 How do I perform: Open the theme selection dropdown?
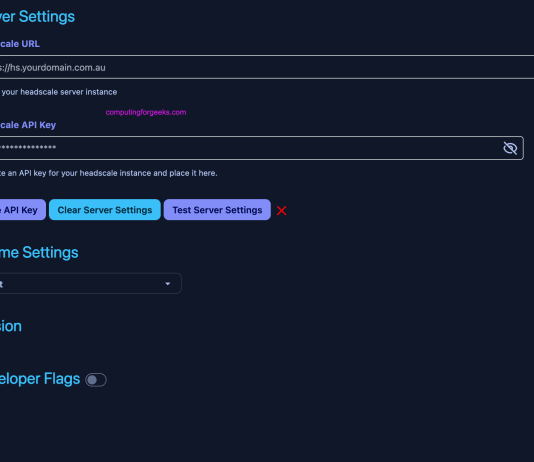91,283
